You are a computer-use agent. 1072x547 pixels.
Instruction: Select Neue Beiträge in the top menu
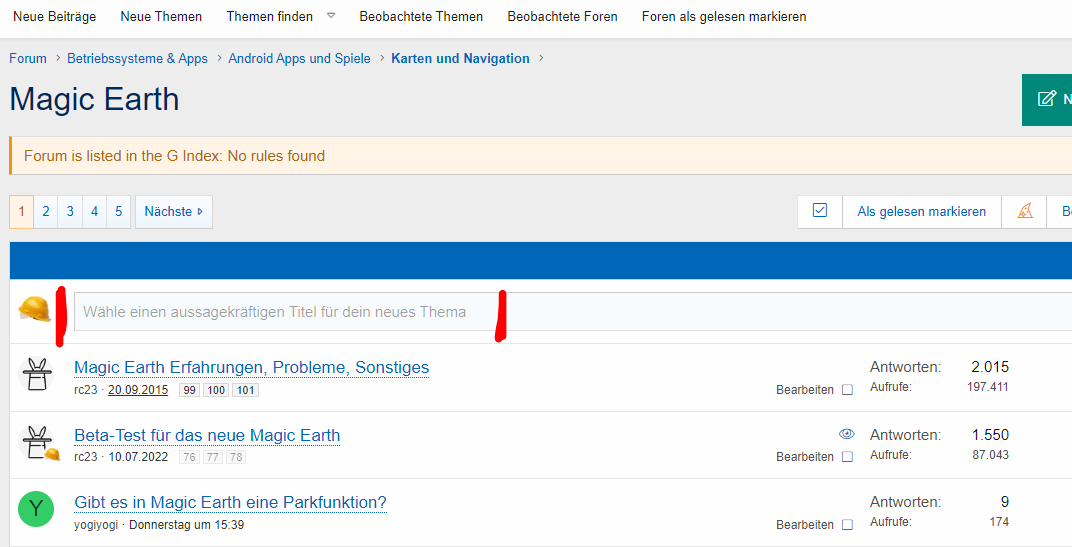(x=54, y=16)
